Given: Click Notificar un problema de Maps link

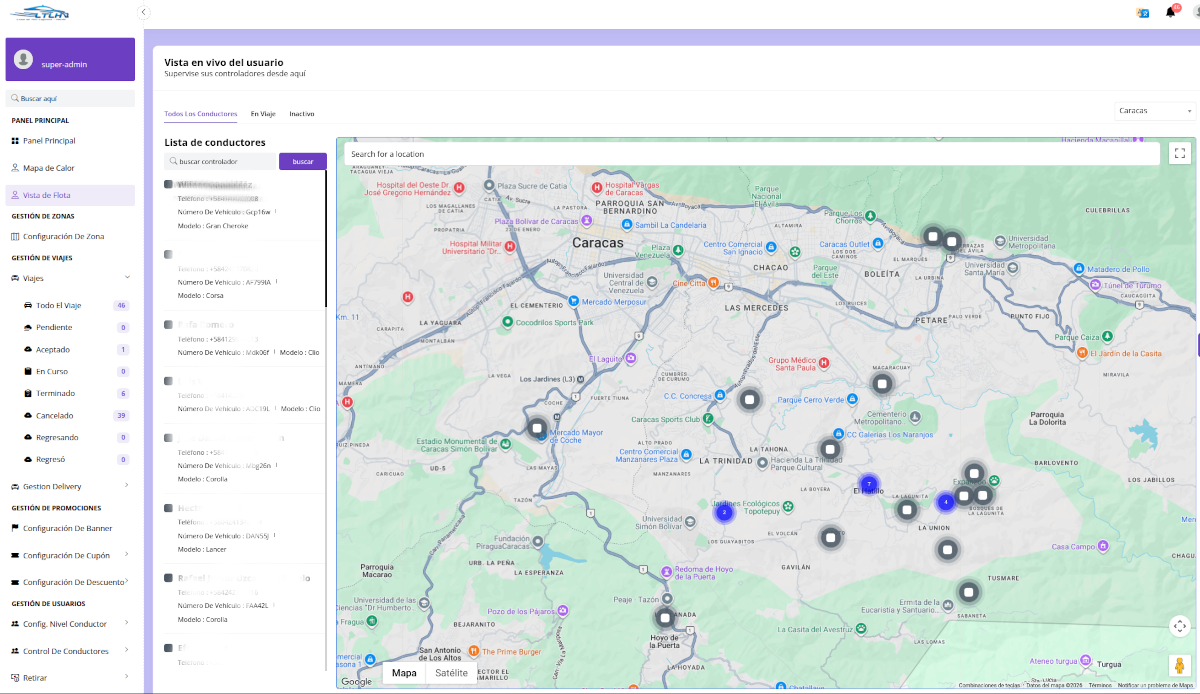Looking at the screenshot, I should coord(1157,685).
